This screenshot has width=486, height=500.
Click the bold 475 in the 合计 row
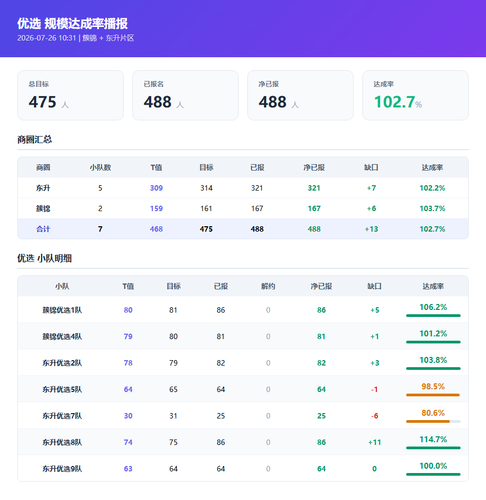[x=206, y=229]
